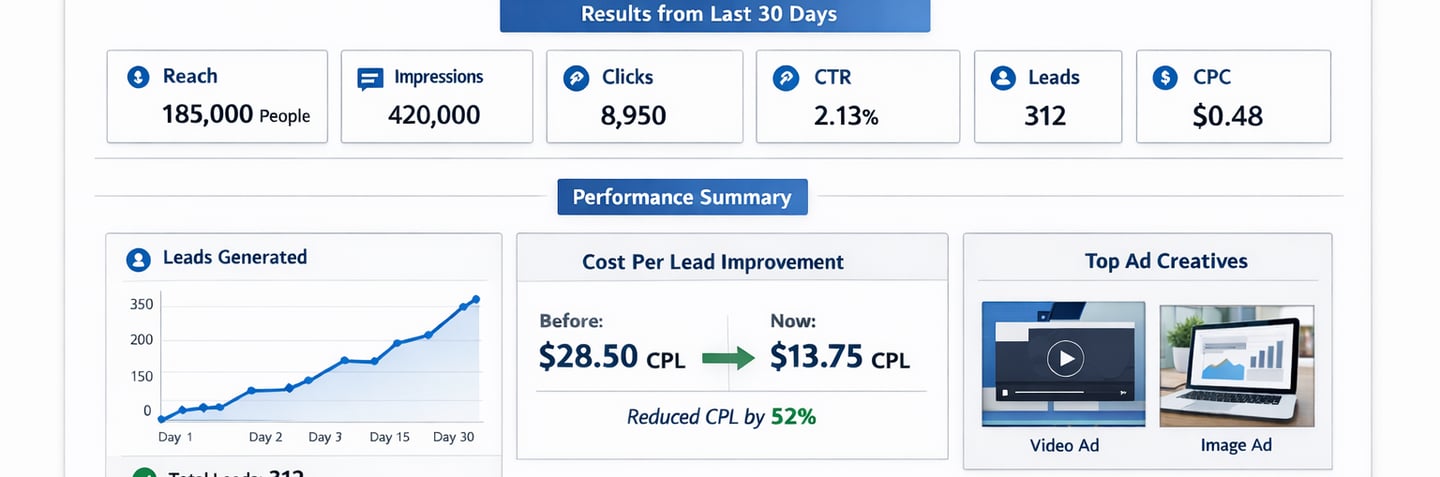Play the Video Ad preview
Screen dimensions: 1440x477
[1064, 358]
